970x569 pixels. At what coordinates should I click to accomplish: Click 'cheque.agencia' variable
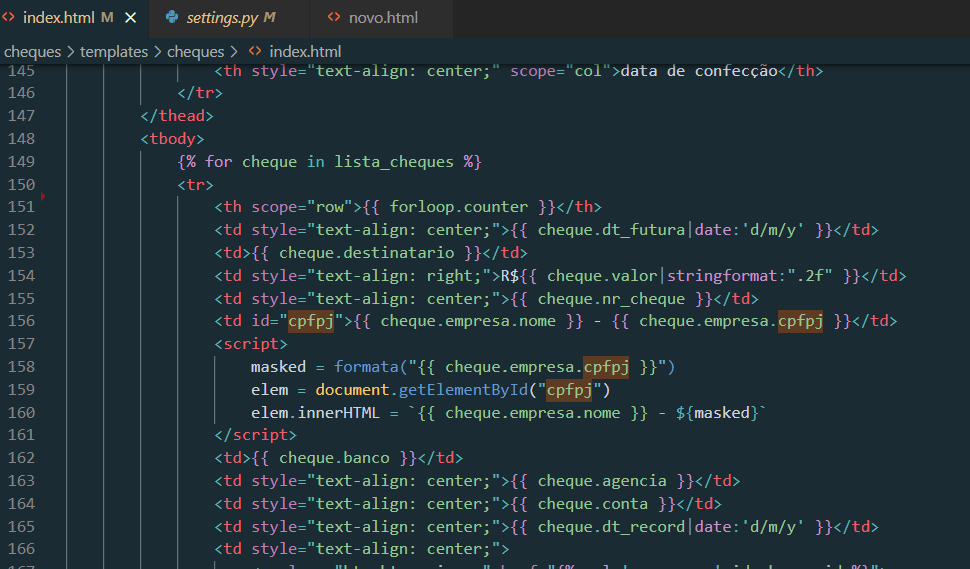tap(602, 481)
